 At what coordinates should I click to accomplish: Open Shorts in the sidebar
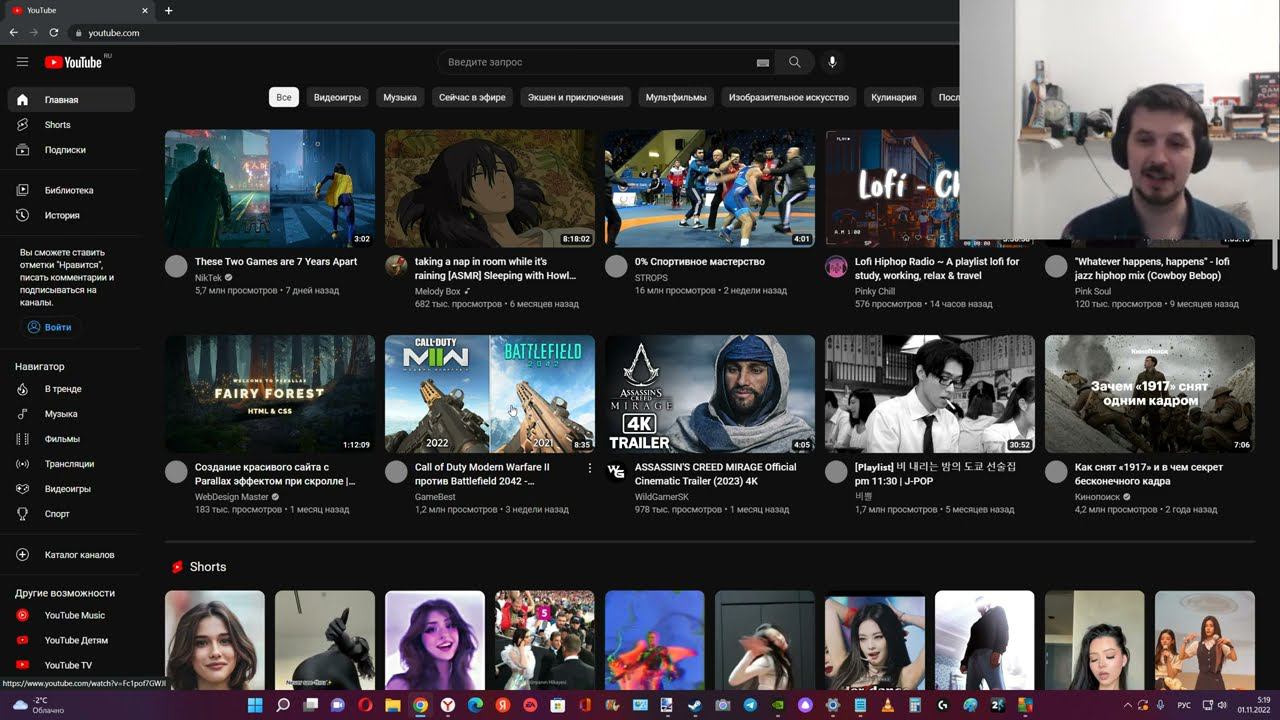[70, 125]
